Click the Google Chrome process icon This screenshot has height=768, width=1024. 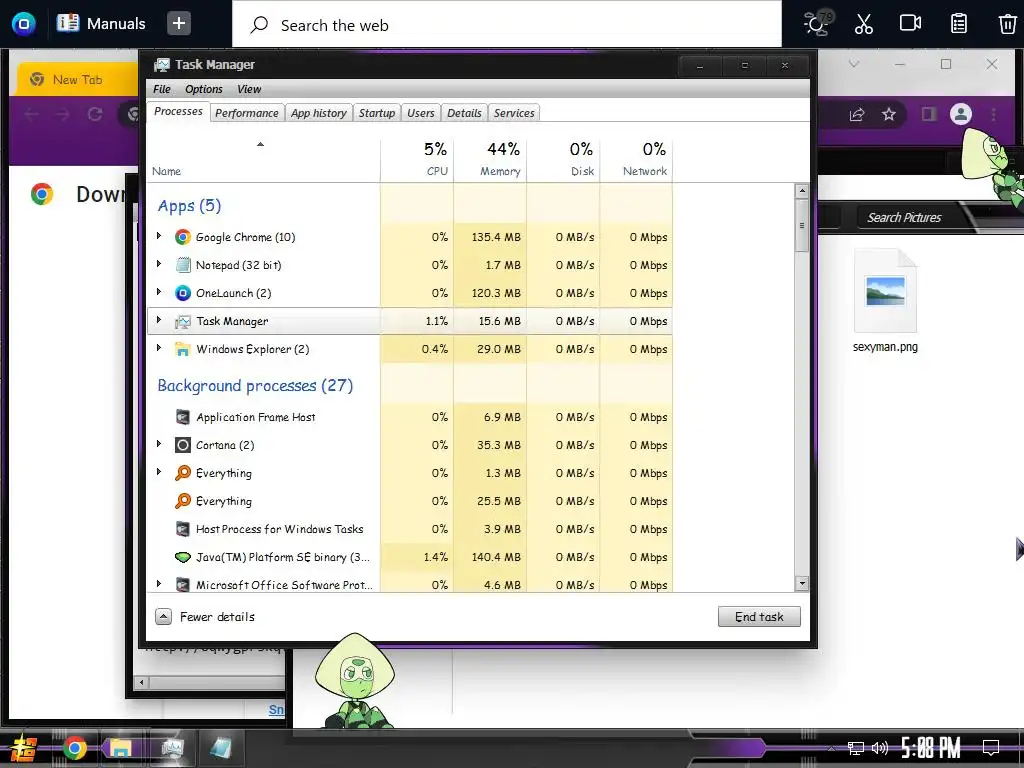183,237
